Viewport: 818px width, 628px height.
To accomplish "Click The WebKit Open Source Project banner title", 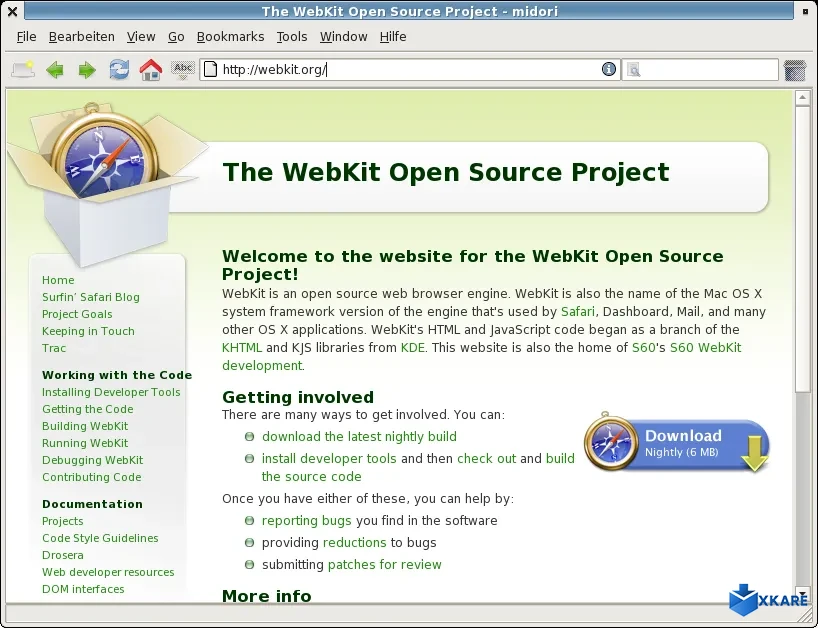I will click(x=446, y=172).
